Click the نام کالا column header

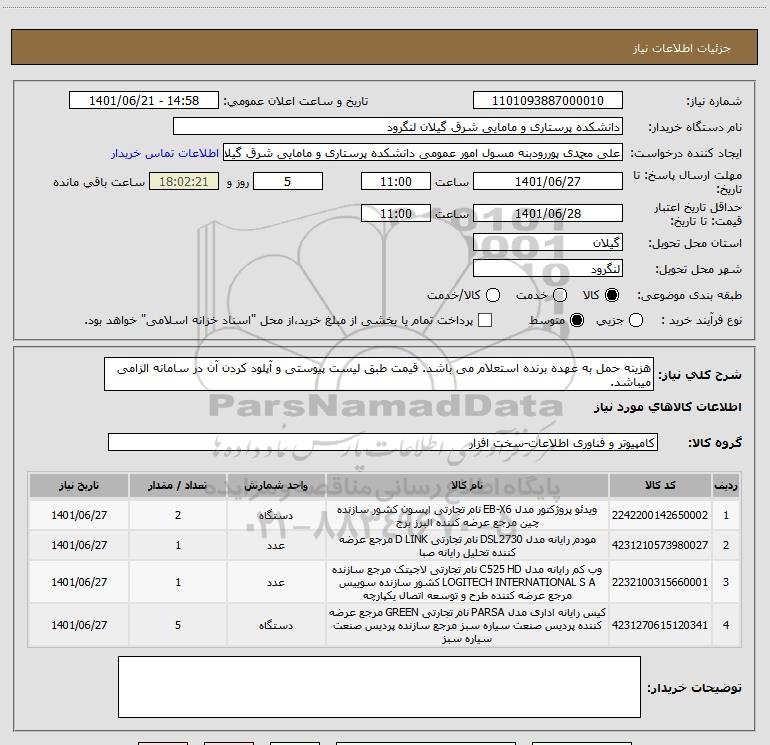pyautogui.click(x=467, y=485)
